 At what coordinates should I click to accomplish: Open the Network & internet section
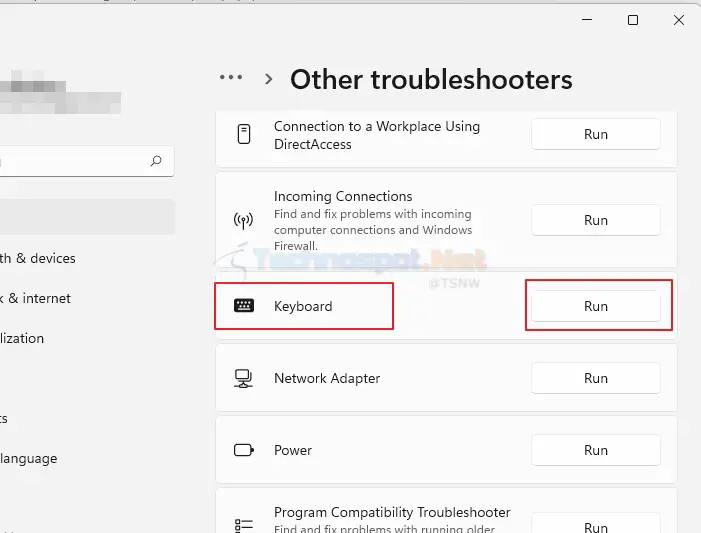tap(35, 298)
